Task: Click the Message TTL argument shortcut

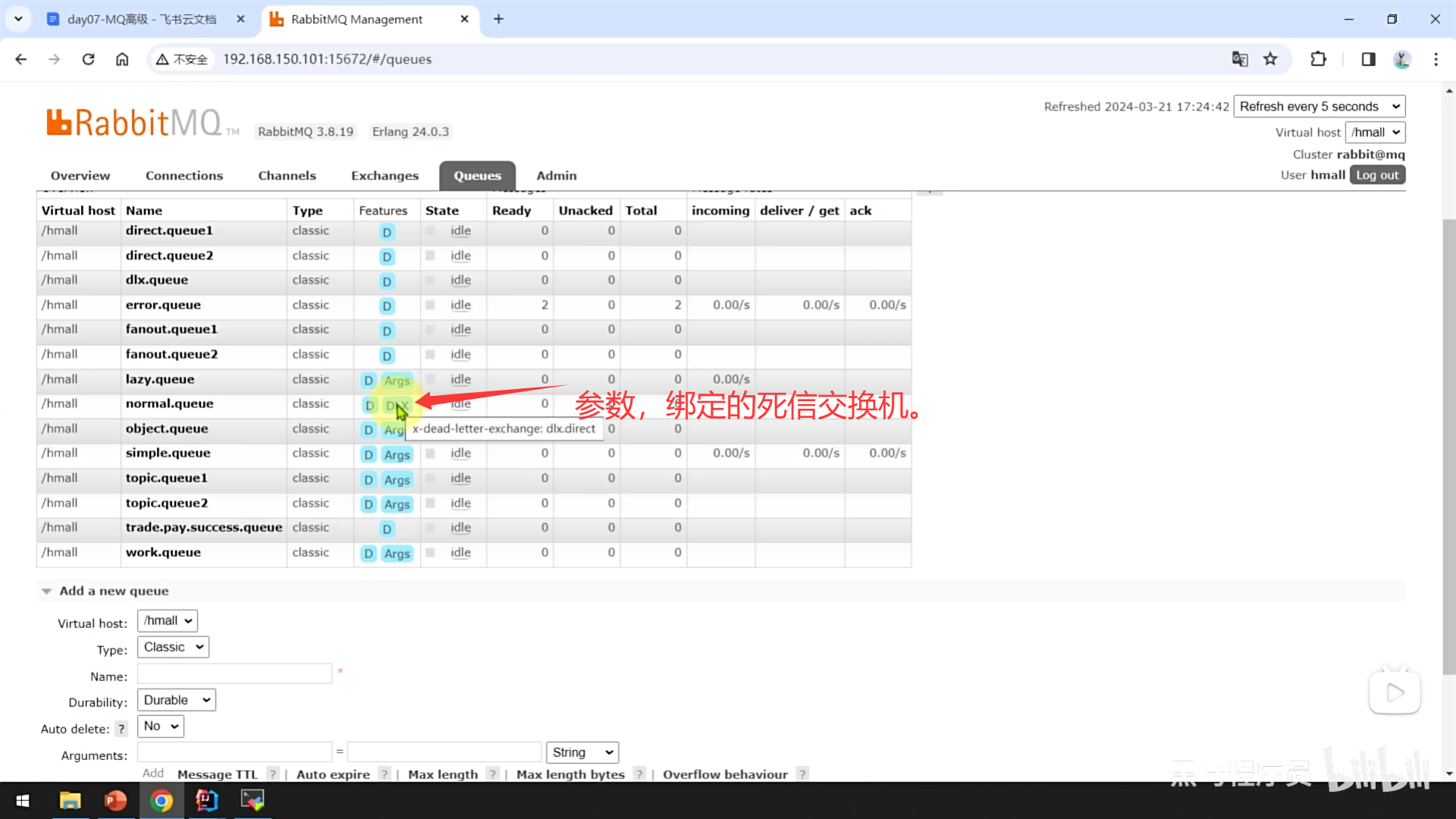Action: coord(218,774)
